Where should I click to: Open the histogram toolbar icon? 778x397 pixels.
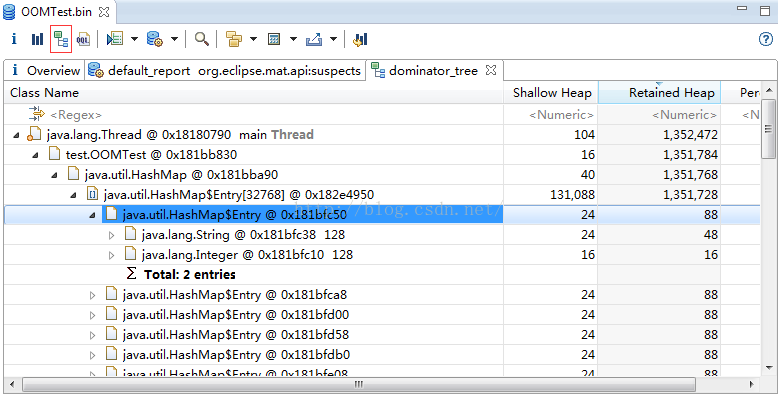37,39
